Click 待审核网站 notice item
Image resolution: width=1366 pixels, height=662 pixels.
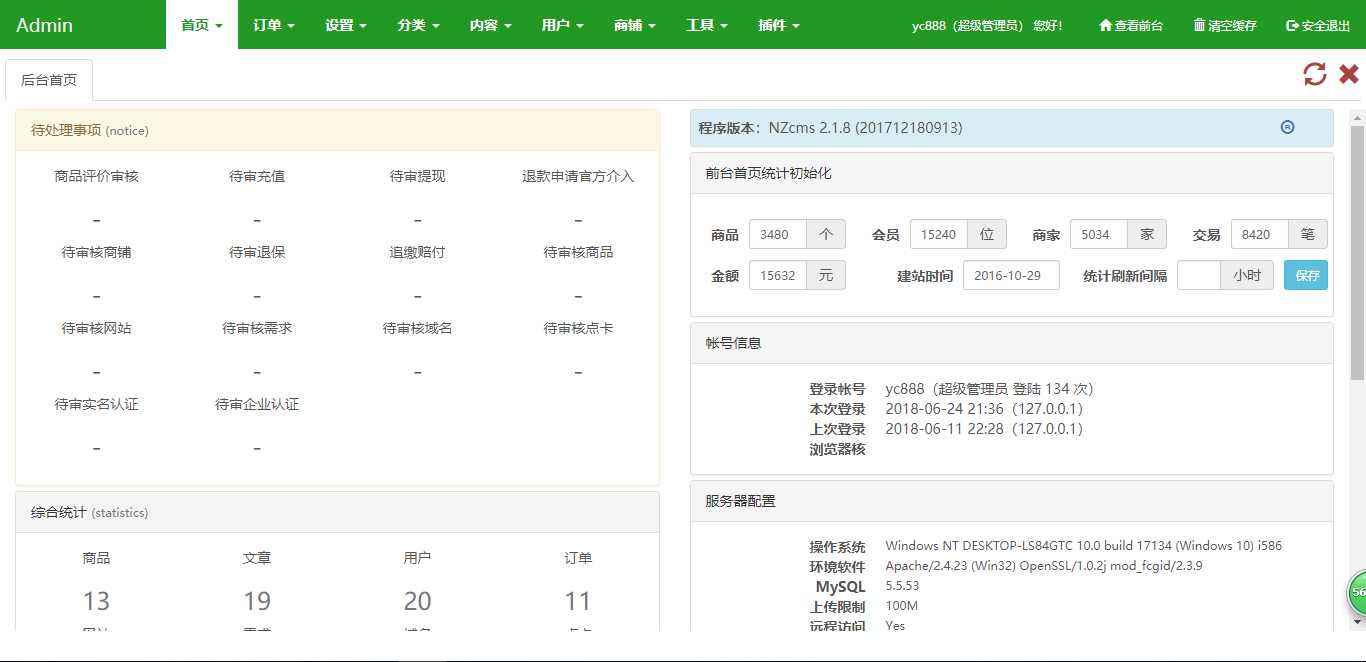coord(96,328)
